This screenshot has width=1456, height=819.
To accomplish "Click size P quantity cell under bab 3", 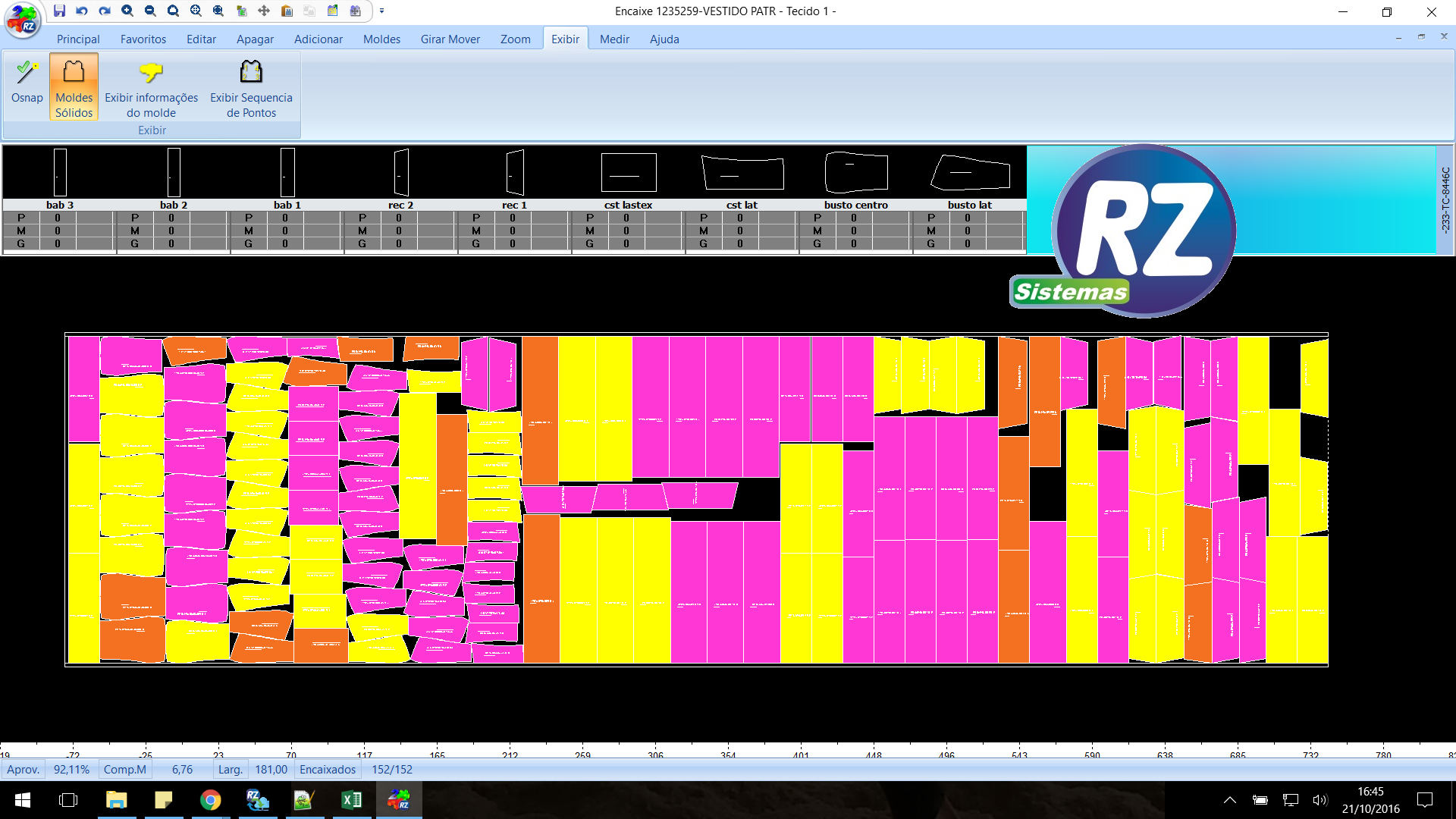I will coord(58,218).
